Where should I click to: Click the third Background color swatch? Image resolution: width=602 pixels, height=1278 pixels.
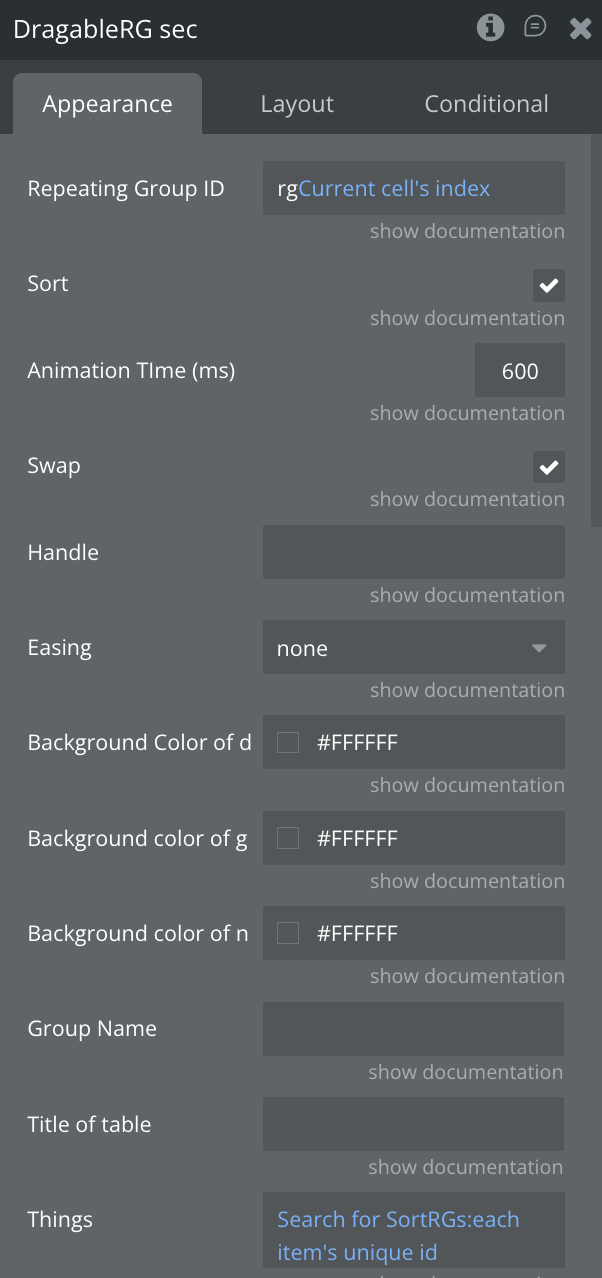[x=288, y=934]
